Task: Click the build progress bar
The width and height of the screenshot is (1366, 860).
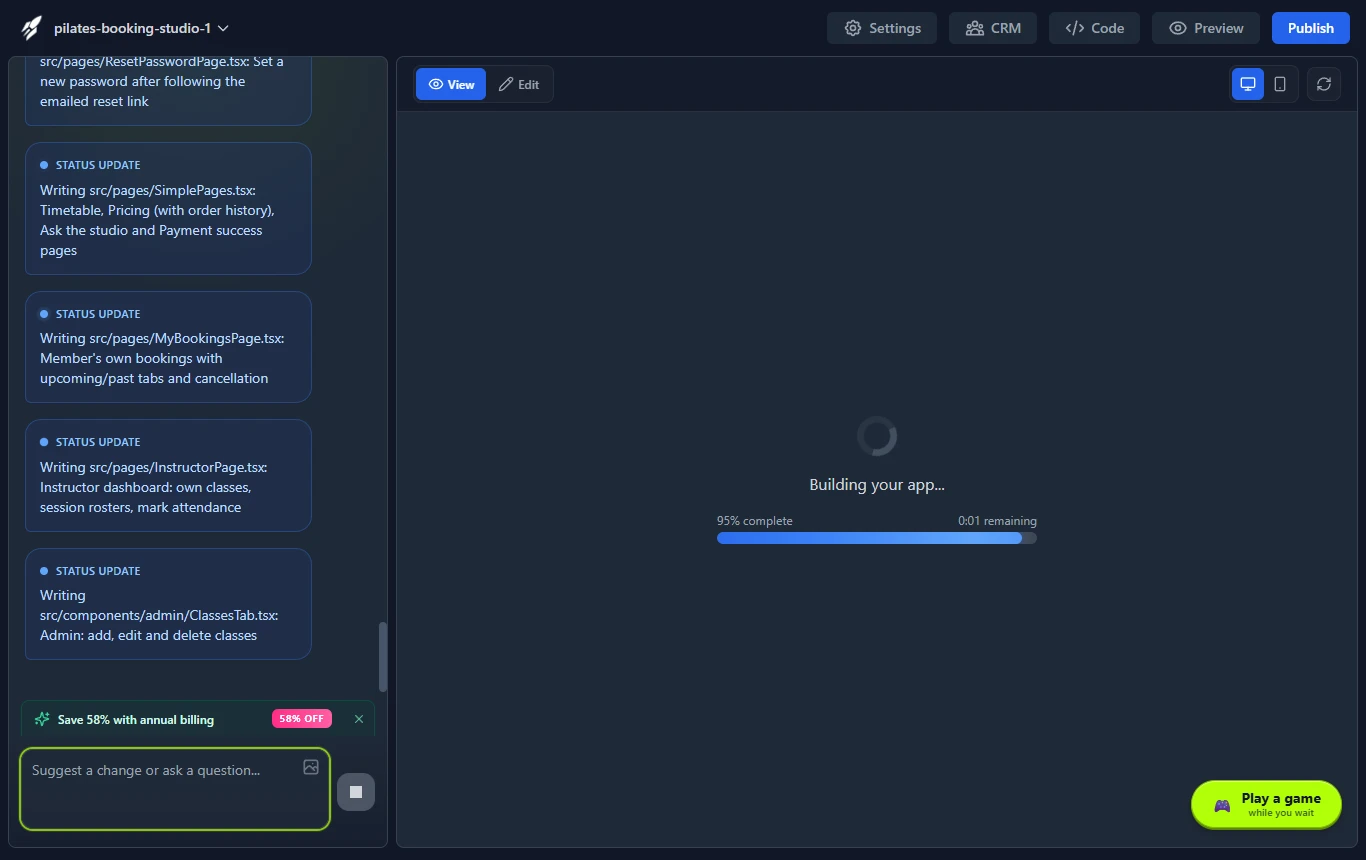Action: pyautogui.click(x=877, y=538)
